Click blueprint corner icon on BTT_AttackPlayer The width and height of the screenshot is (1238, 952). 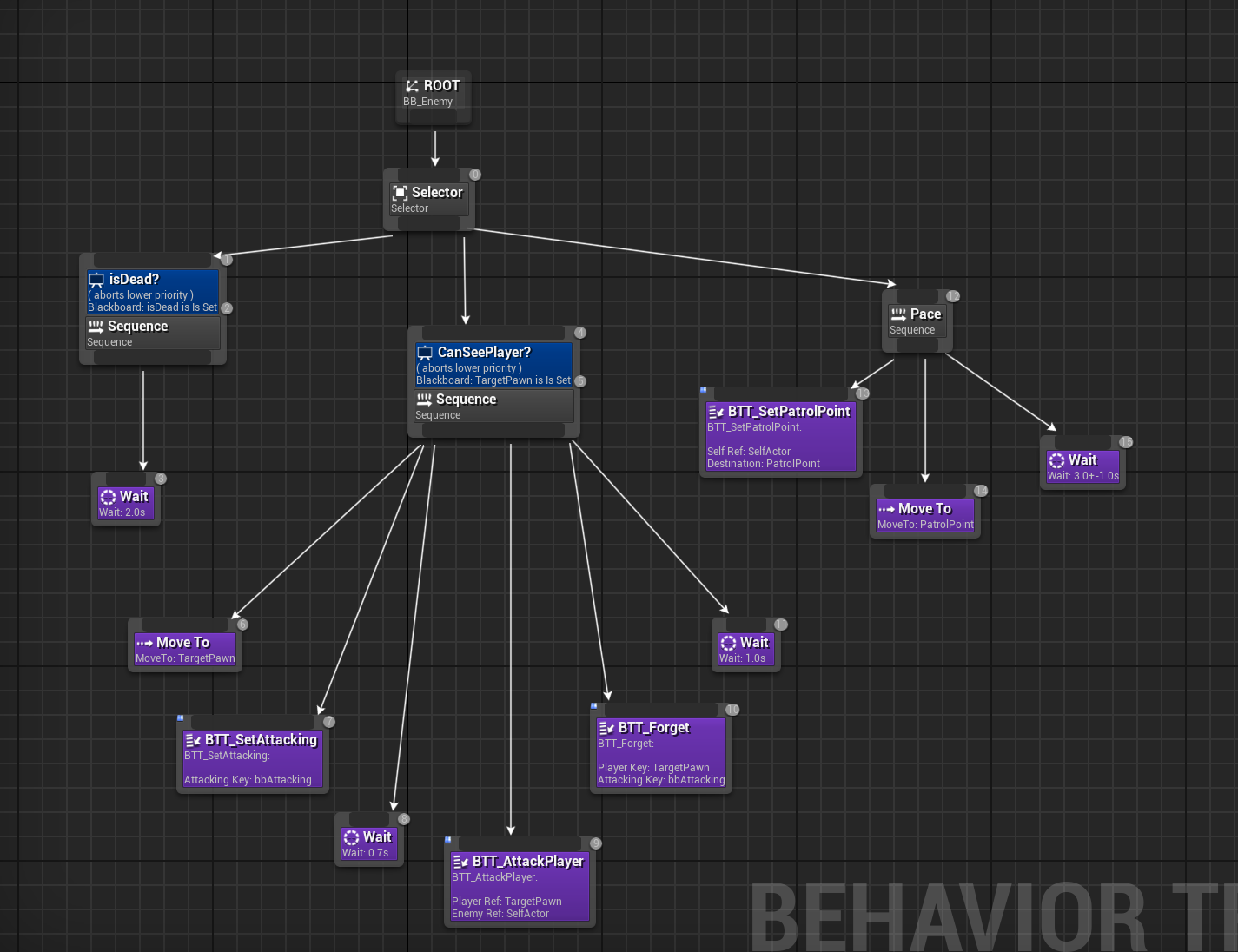[x=448, y=840]
